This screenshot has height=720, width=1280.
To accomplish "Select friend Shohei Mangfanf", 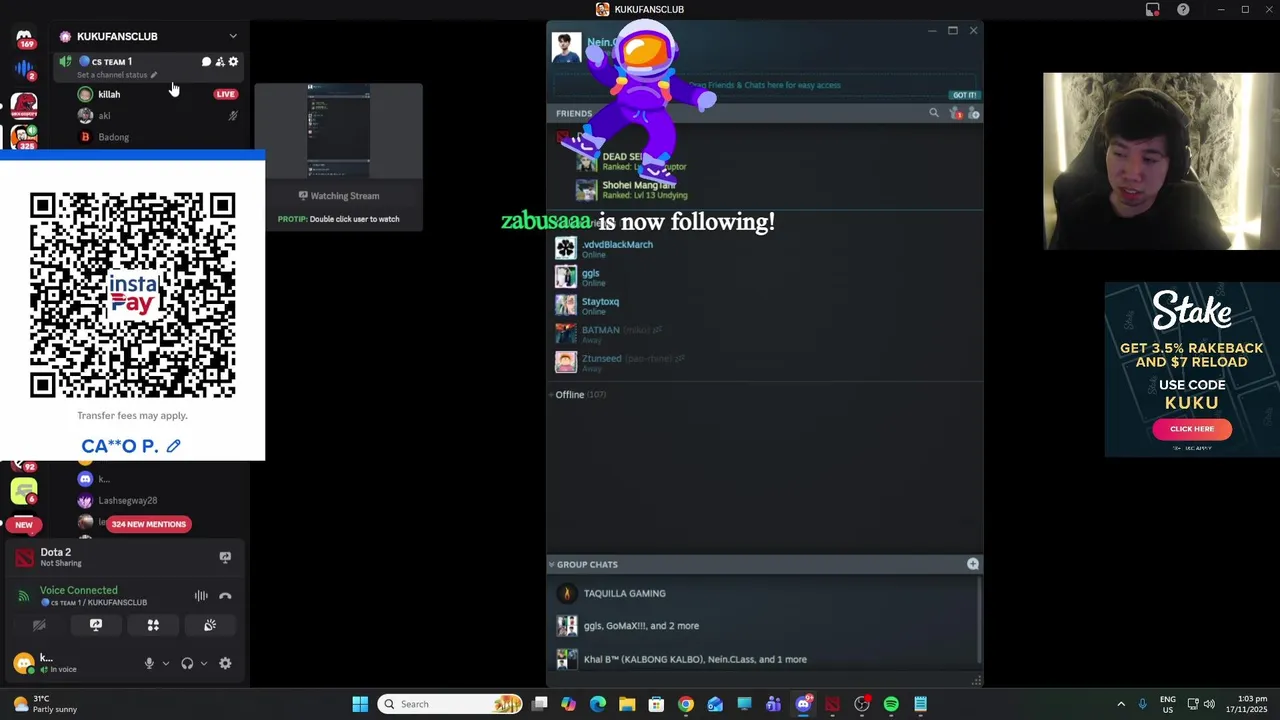I will (x=639, y=185).
